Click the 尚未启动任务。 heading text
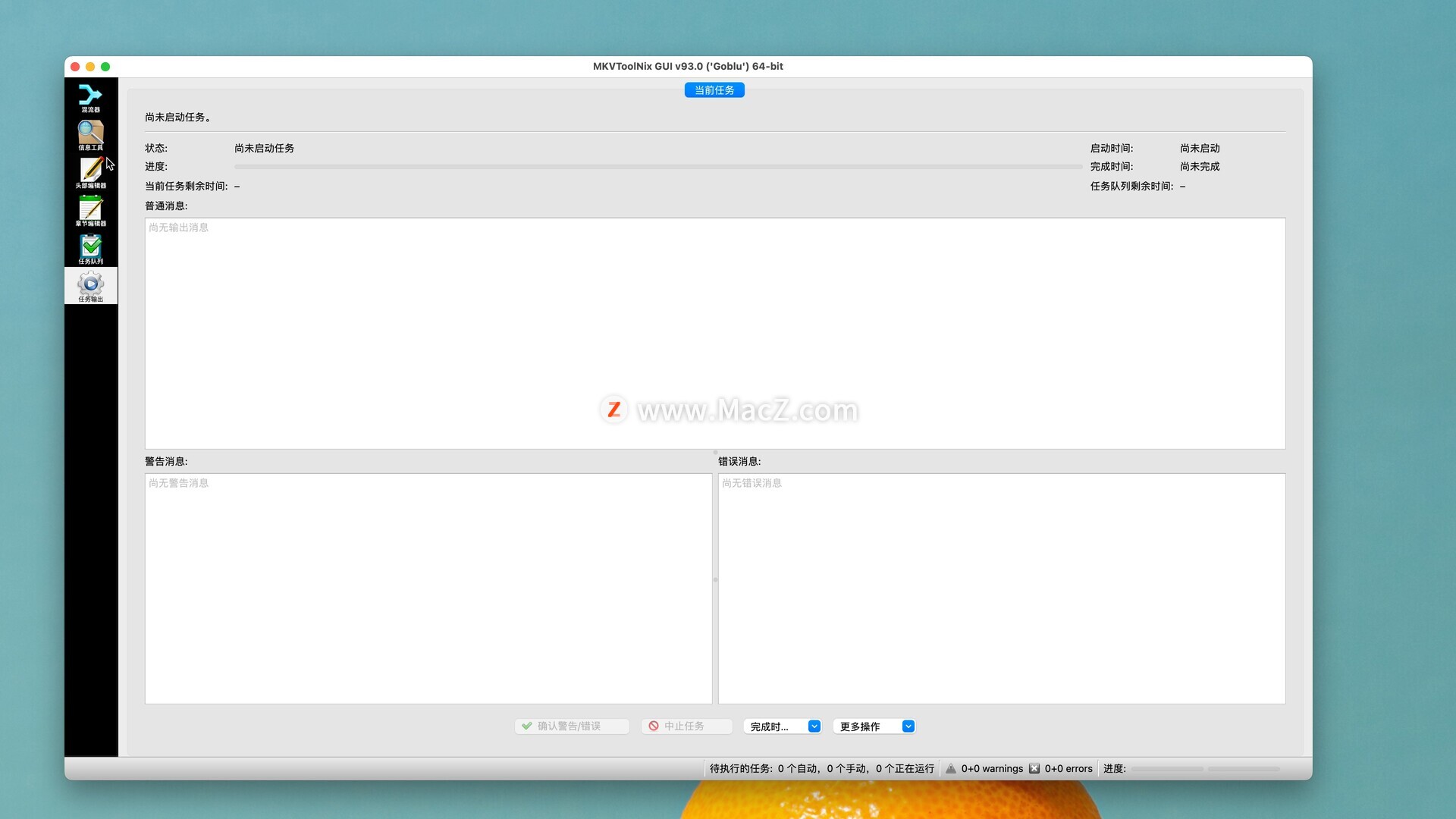Image resolution: width=1456 pixels, height=819 pixels. (x=180, y=117)
